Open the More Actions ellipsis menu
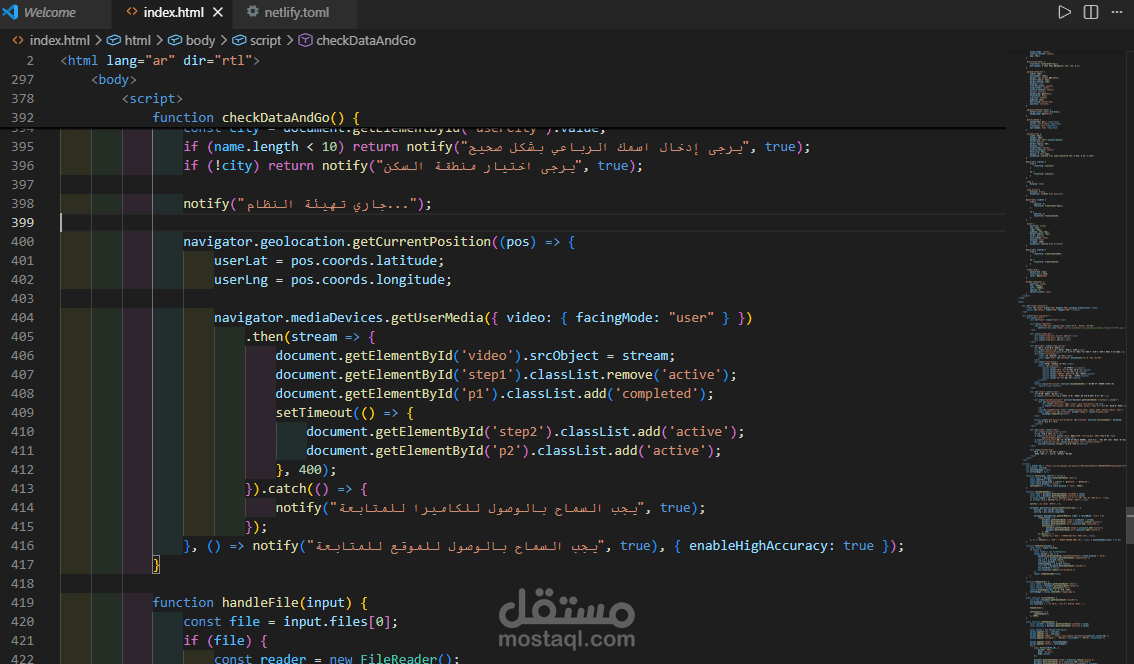Image resolution: width=1134 pixels, height=664 pixels. click(1117, 12)
